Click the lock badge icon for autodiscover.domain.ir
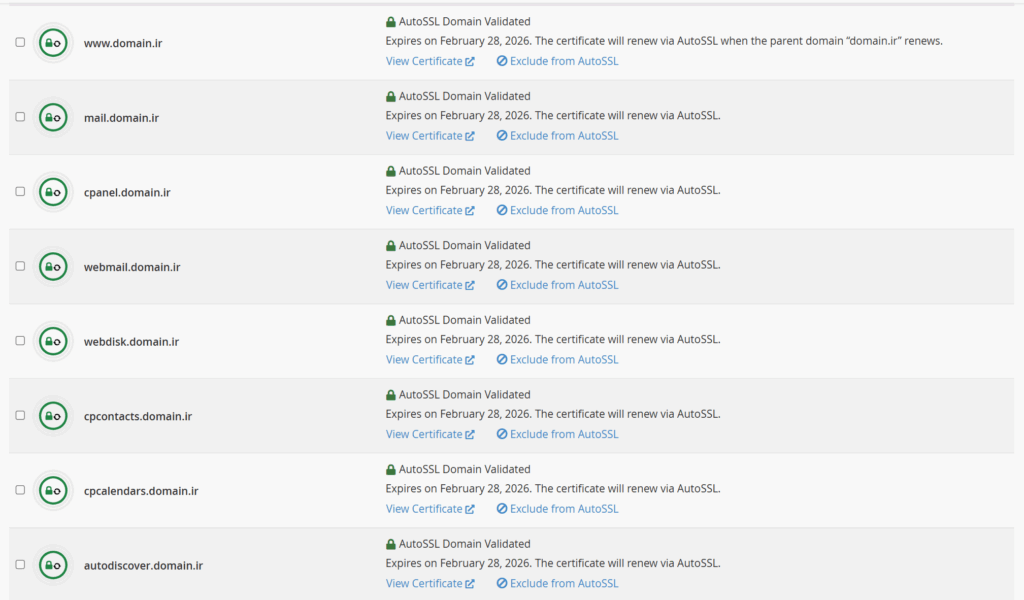The image size is (1024, 600). [53, 565]
